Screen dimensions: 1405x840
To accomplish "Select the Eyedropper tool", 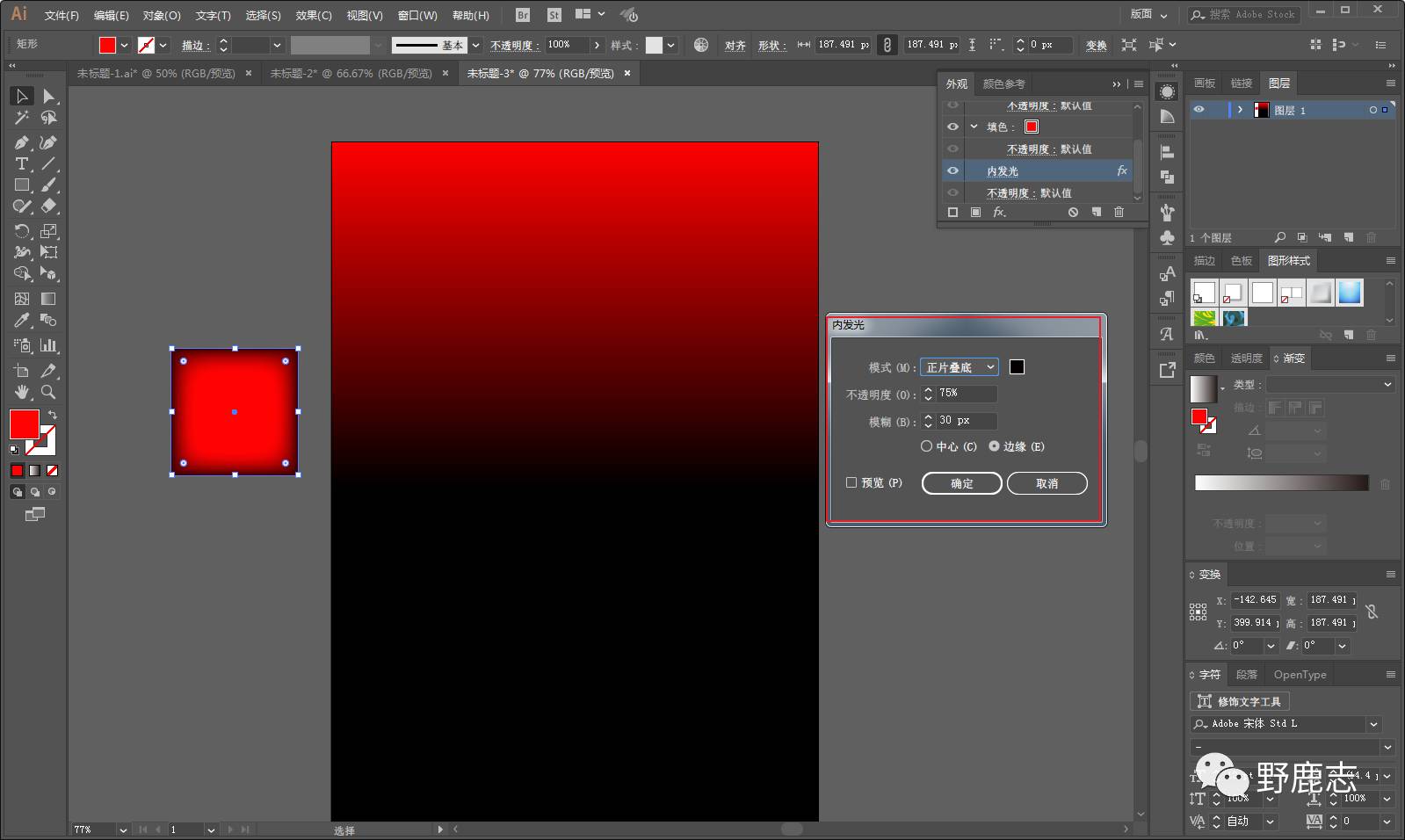I will click(22, 321).
